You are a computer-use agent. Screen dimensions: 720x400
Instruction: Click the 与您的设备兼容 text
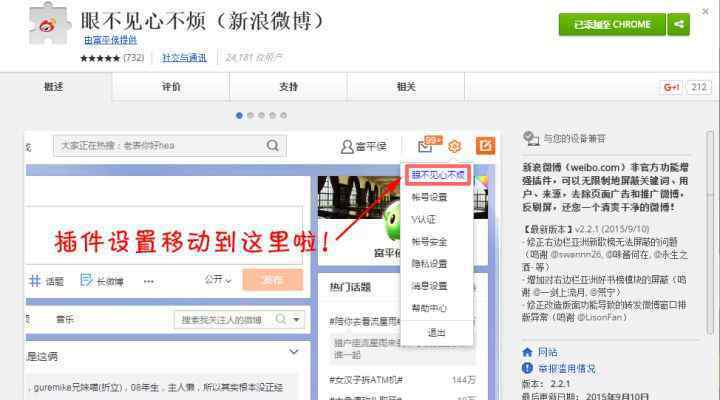(574, 138)
